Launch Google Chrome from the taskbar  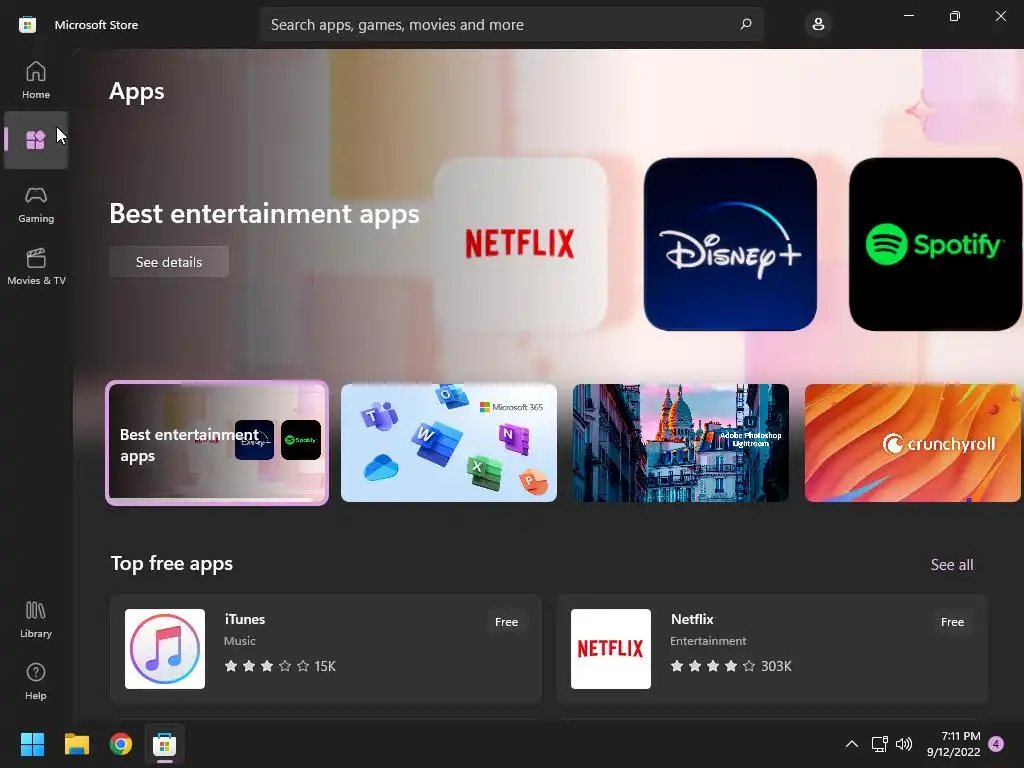click(121, 744)
